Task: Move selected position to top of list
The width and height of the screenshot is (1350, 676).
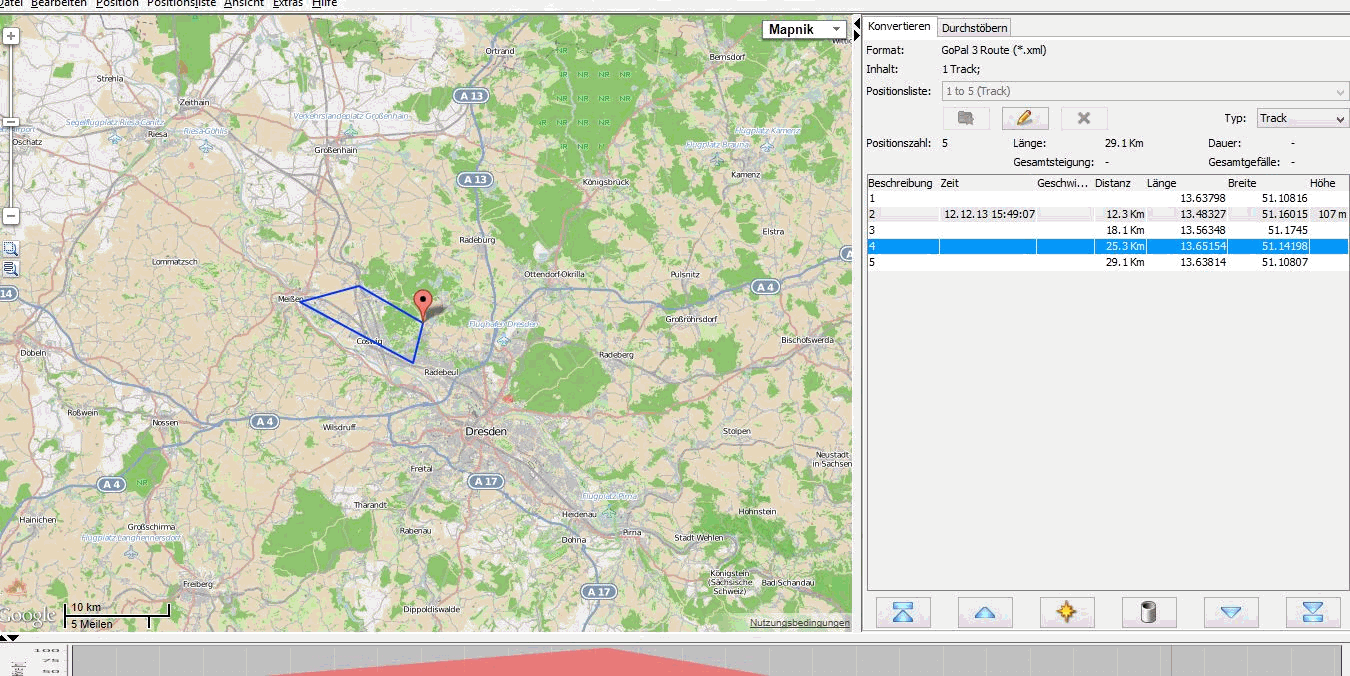Action: pyautogui.click(x=903, y=612)
